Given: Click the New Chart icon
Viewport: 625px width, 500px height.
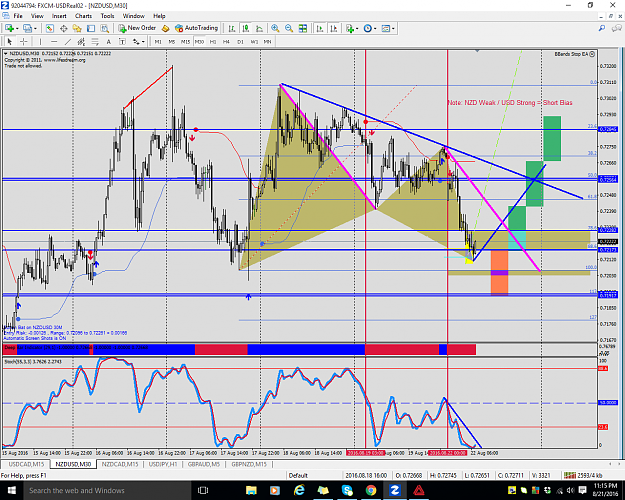Looking at the screenshot, I should [9, 28].
